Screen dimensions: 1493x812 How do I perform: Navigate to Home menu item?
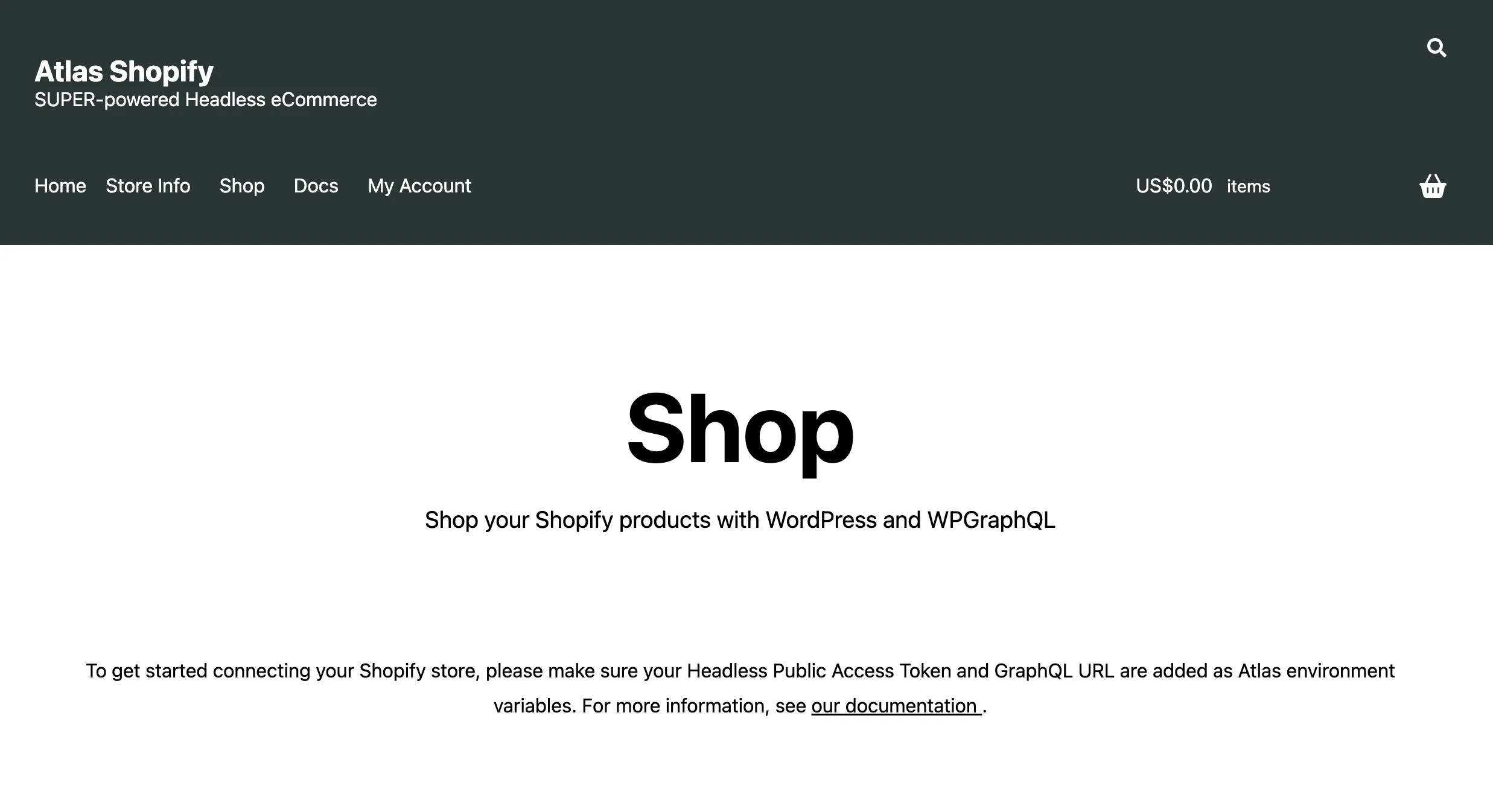click(60, 186)
